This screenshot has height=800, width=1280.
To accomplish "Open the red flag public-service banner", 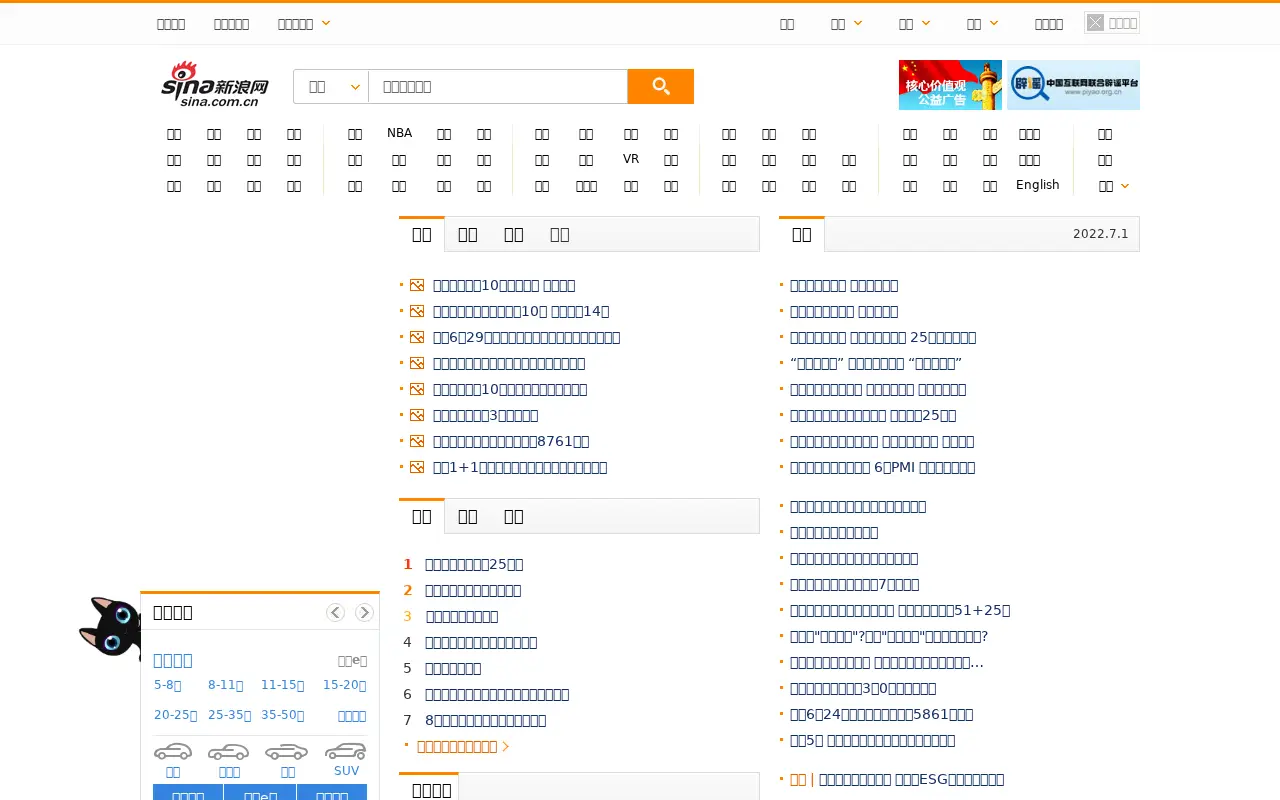I will [x=950, y=85].
